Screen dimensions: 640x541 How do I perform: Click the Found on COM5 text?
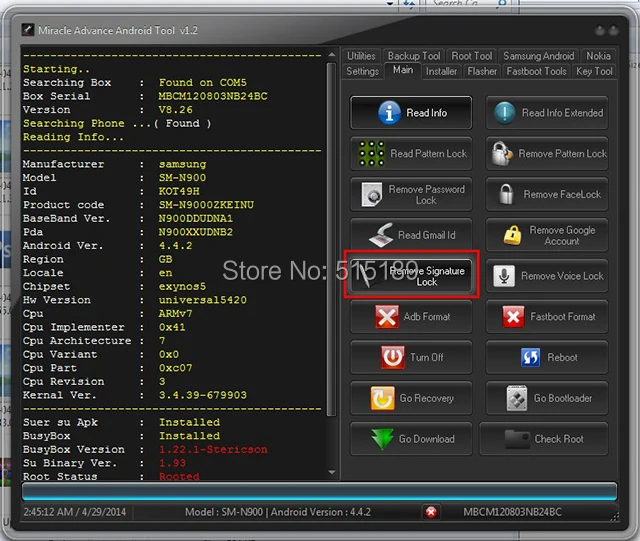(202, 82)
